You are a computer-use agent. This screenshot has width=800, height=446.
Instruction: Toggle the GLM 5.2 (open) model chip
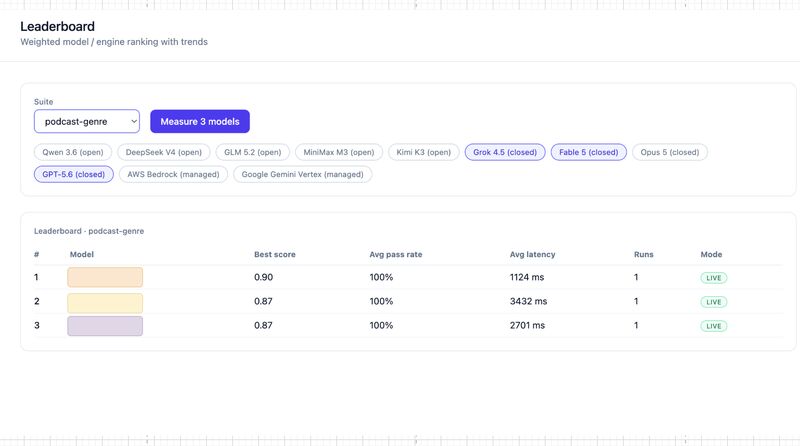pyautogui.click(x=253, y=152)
